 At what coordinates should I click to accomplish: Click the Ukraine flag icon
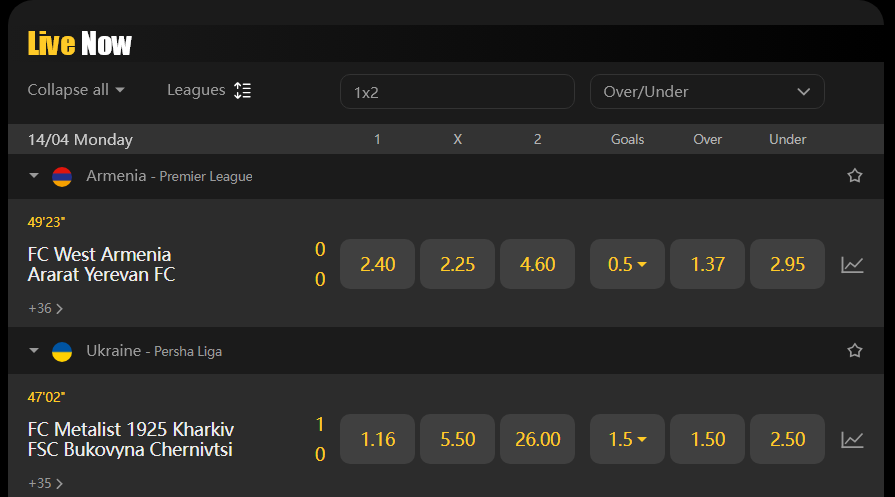(x=62, y=351)
